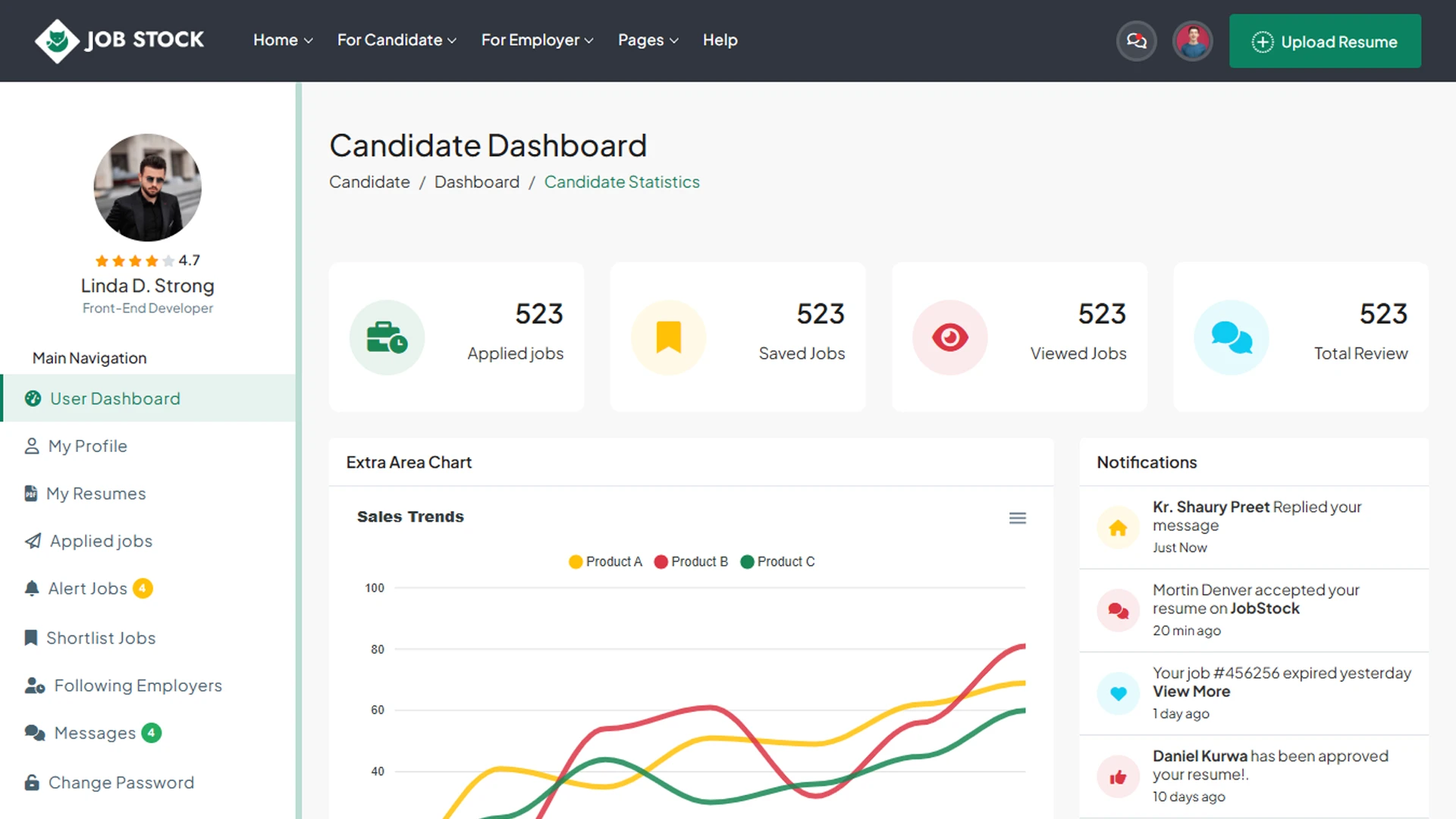Image resolution: width=1456 pixels, height=819 pixels.
Task: Click the Viewed Jobs label
Action: [x=1078, y=353]
